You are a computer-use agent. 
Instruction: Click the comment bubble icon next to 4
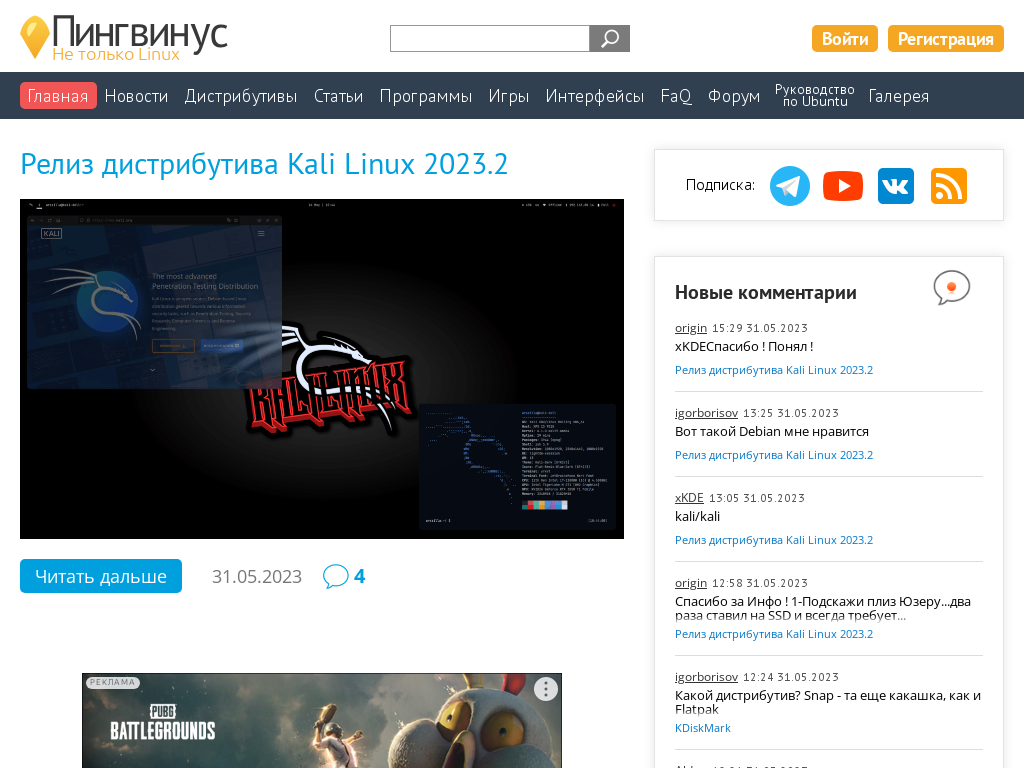[336, 576]
